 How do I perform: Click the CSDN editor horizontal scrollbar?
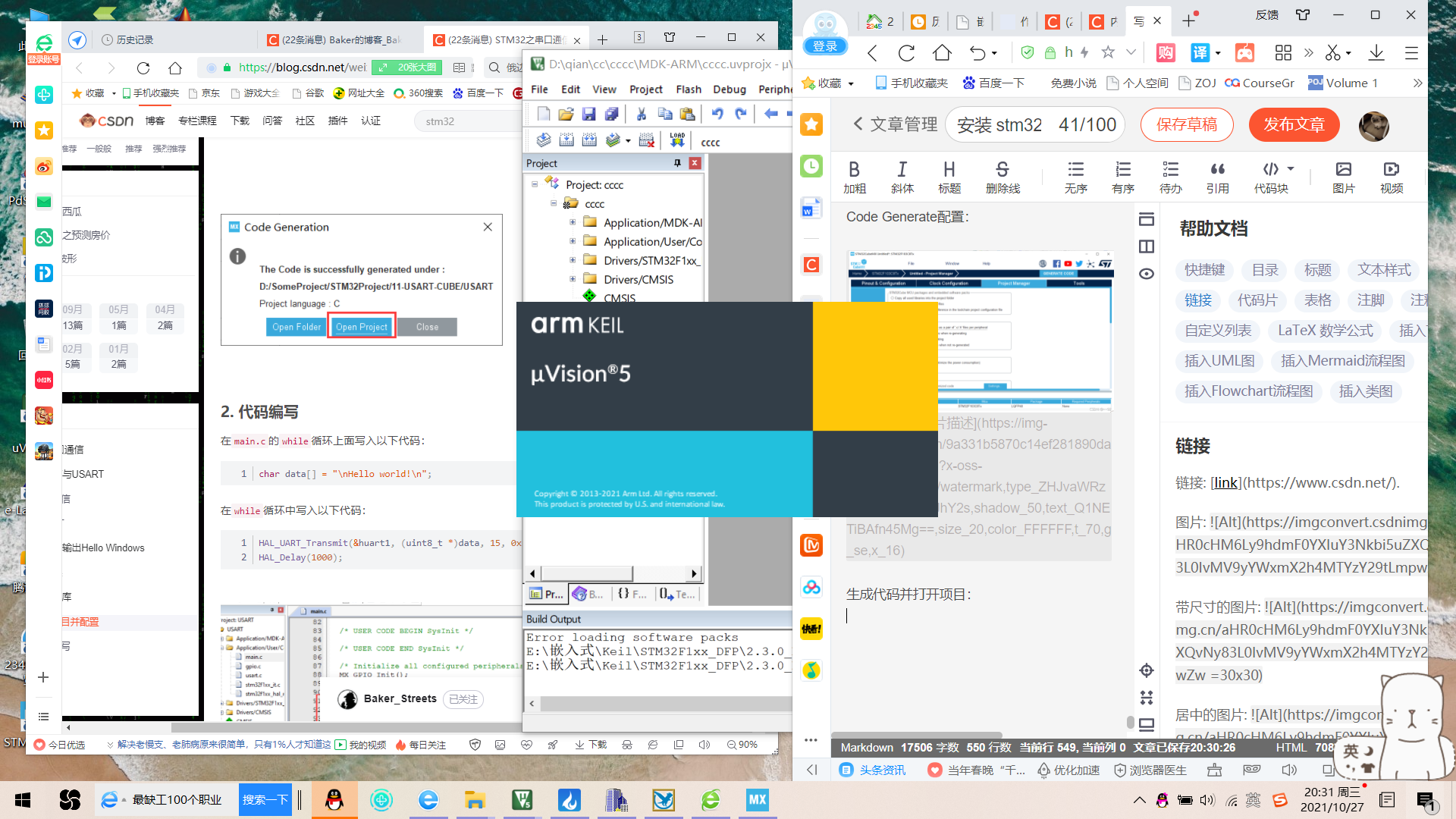click(918, 735)
